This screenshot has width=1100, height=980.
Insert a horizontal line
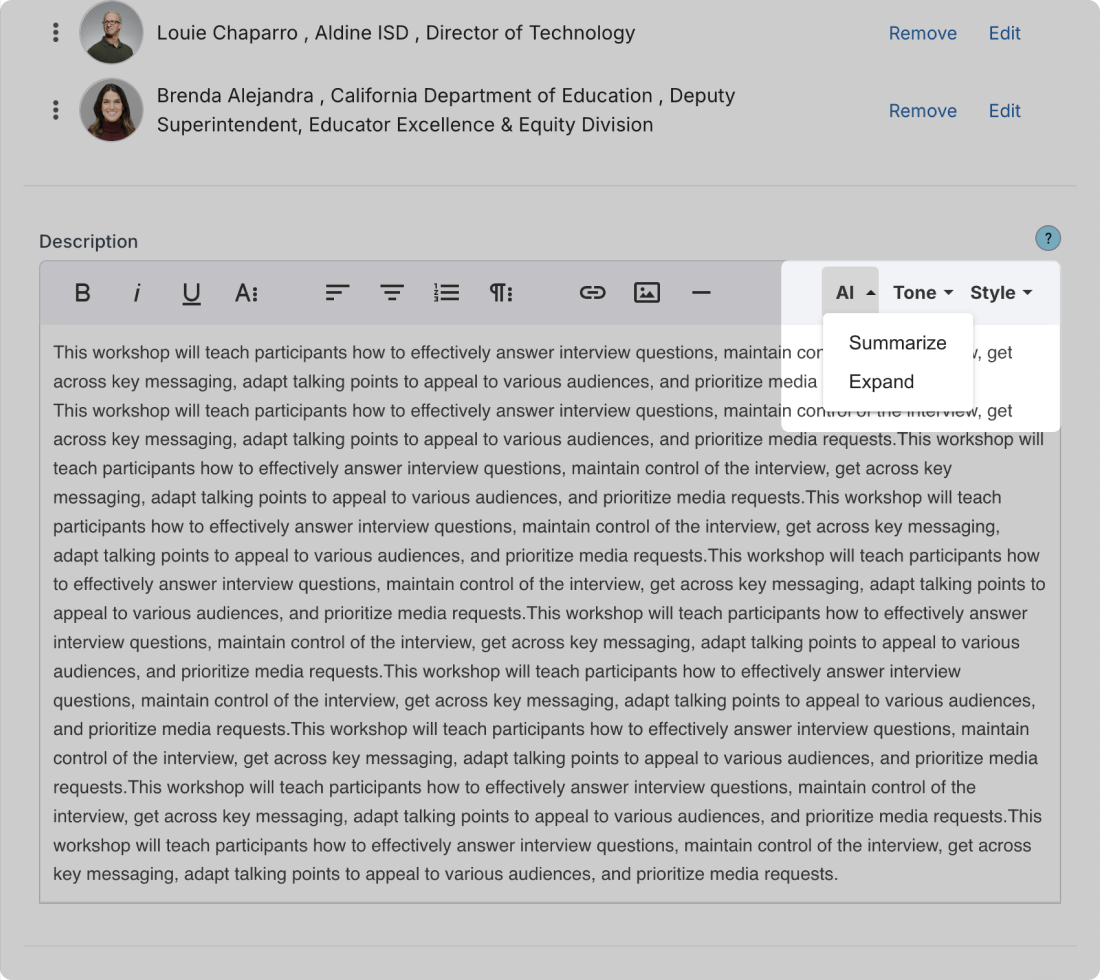(x=701, y=293)
